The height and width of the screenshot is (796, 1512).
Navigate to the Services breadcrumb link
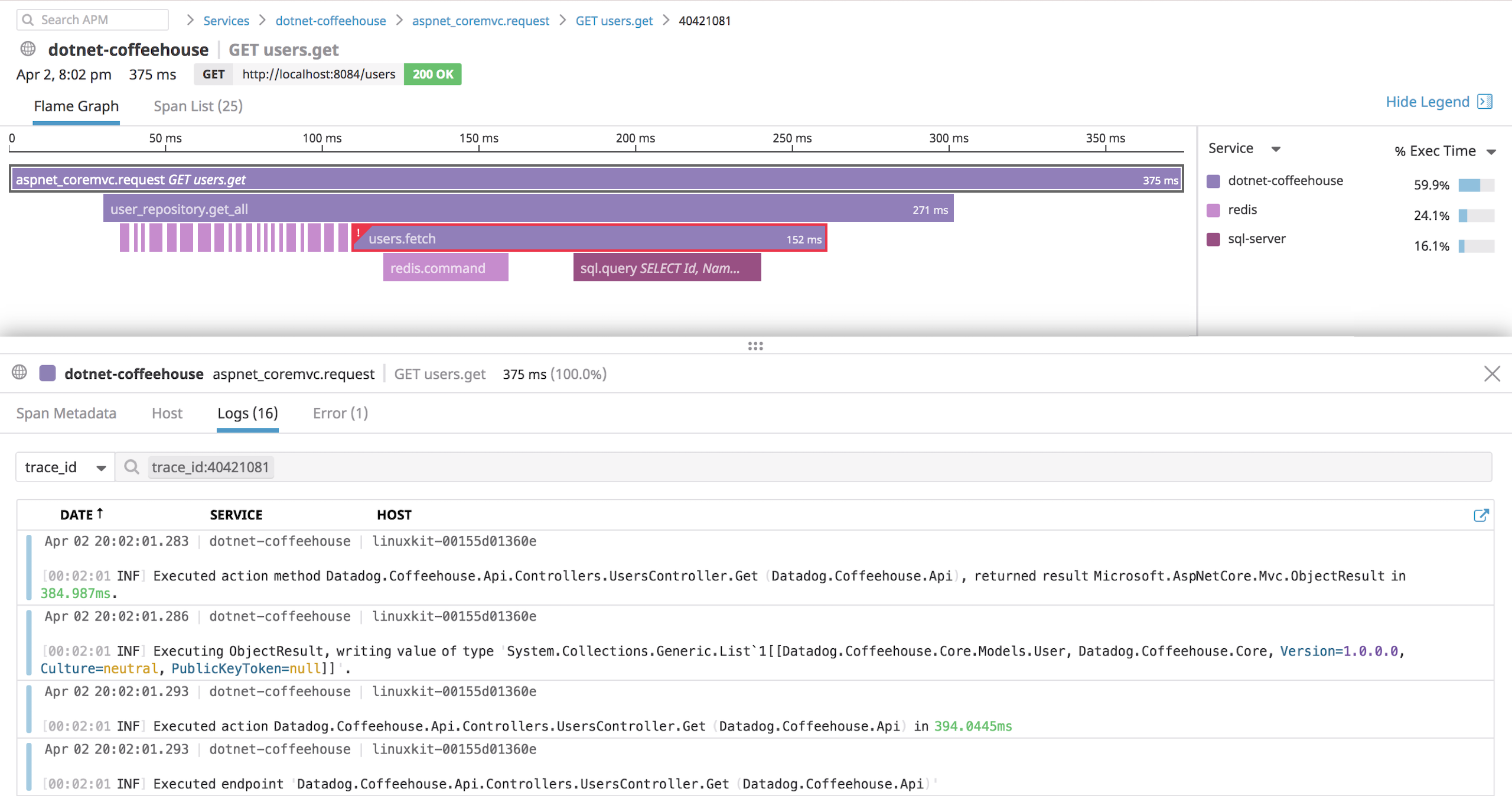pyautogui.click(x=226, y=20)
